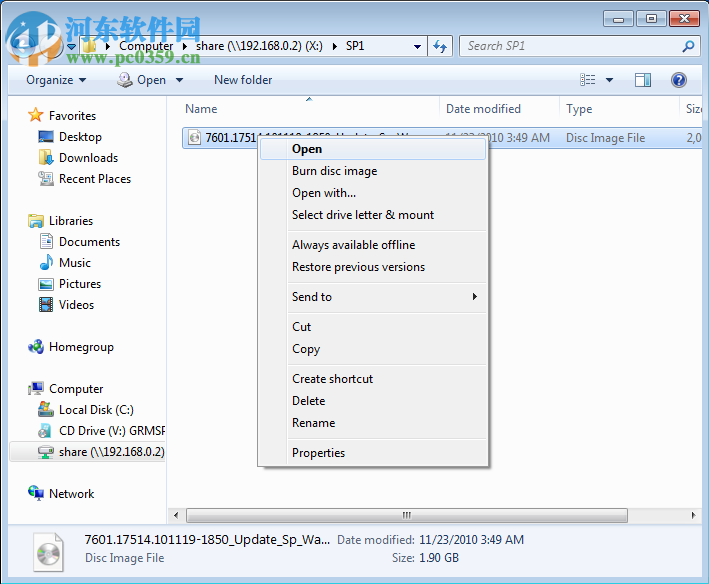The width and height of the screenshot is (709, 584).
Task: Click the Desktop icon in Favorites
Action: tap(46, 137)
